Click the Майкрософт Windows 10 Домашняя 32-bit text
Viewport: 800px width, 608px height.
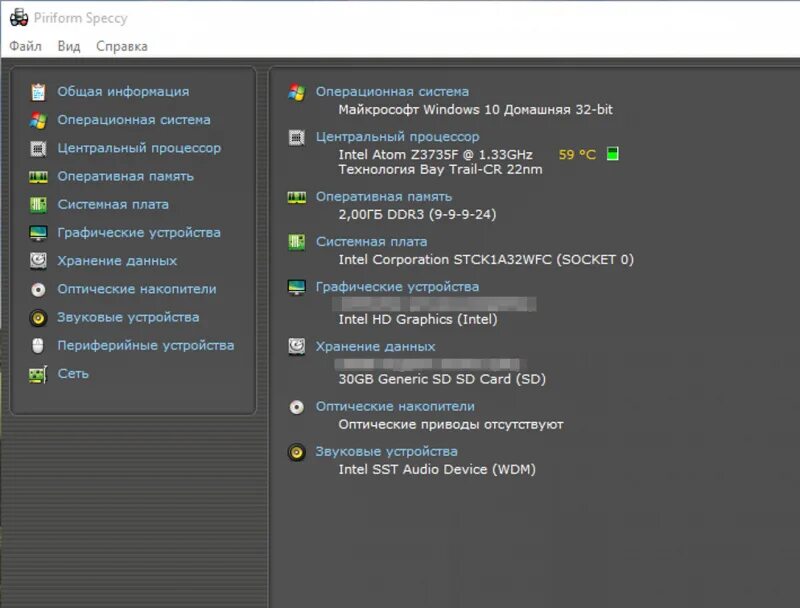point(476,110)
